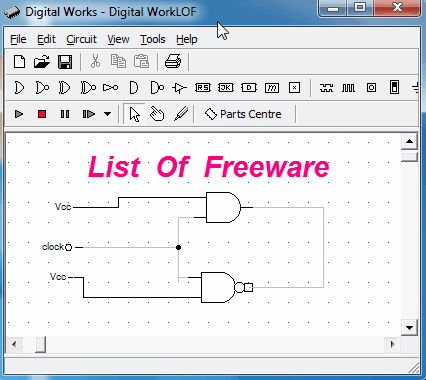This screenshot has height=380, width=426.
Task: Select the clock pulse generator tool
Action: (348, 88)
